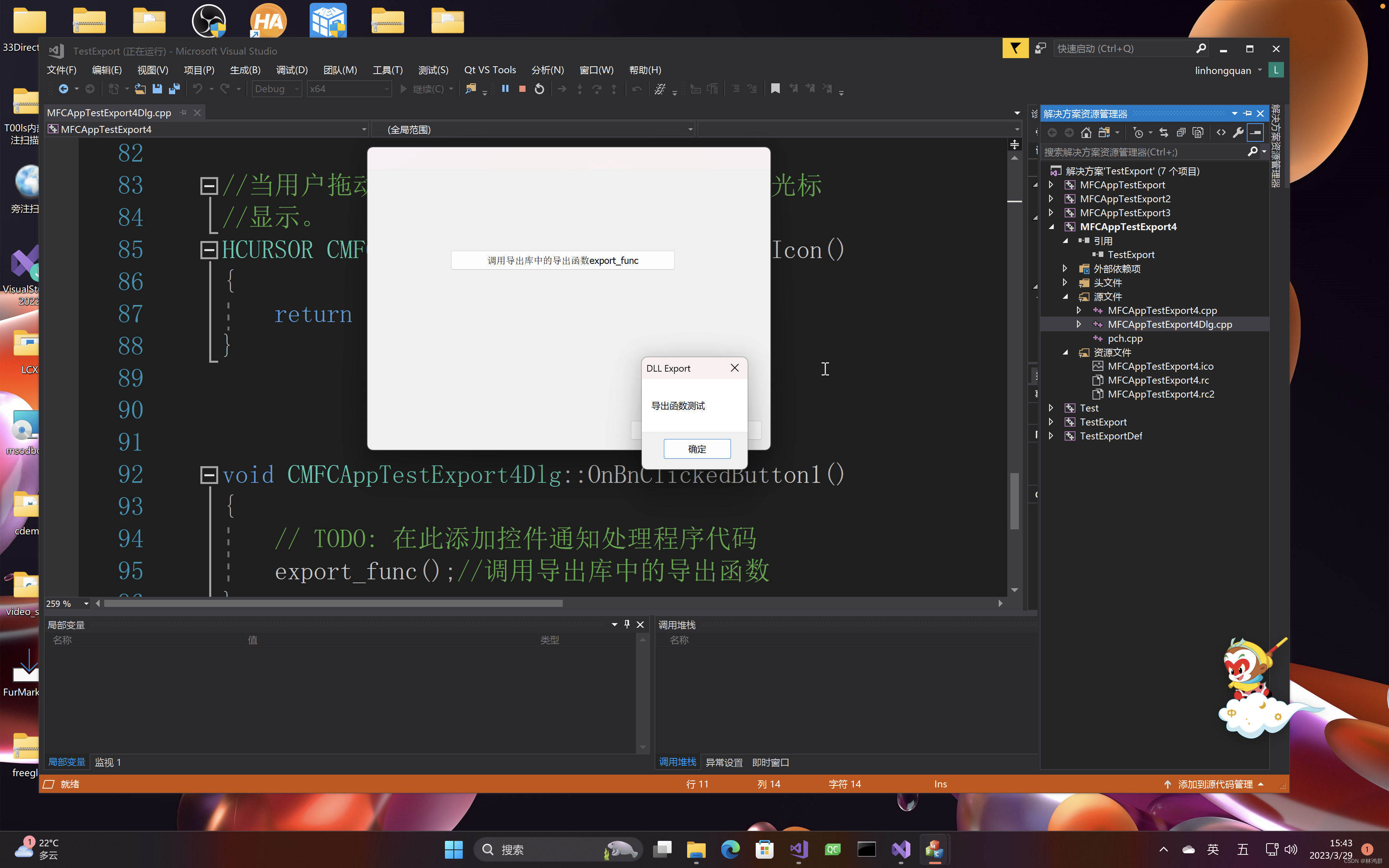Viewport: 1389px width, 868px height.
Task: Click the Solution Explorer search box
Action: [1145, 152]
